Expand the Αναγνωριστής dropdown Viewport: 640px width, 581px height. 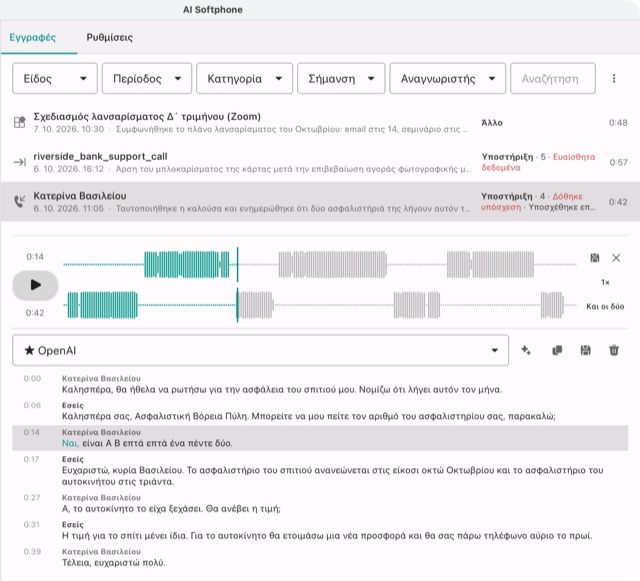coord(448,78)
